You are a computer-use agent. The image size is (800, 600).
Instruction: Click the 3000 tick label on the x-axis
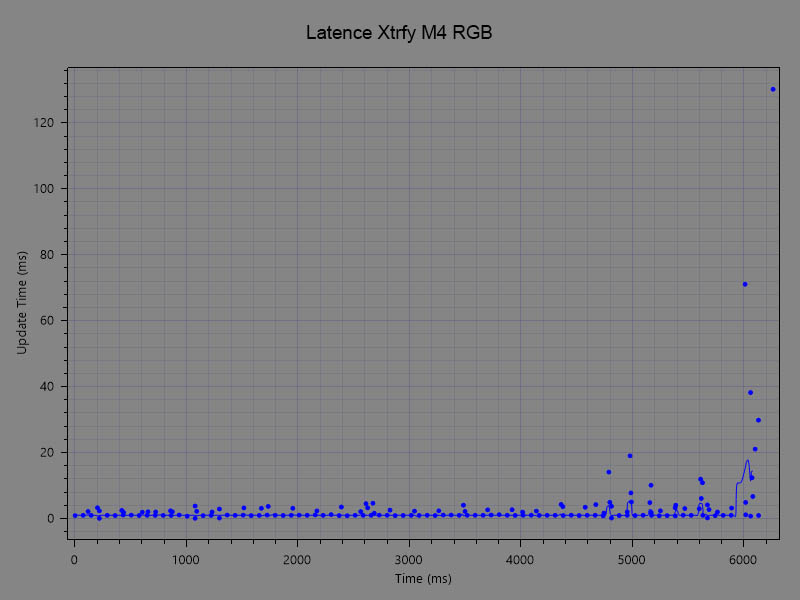coord(409,560)
